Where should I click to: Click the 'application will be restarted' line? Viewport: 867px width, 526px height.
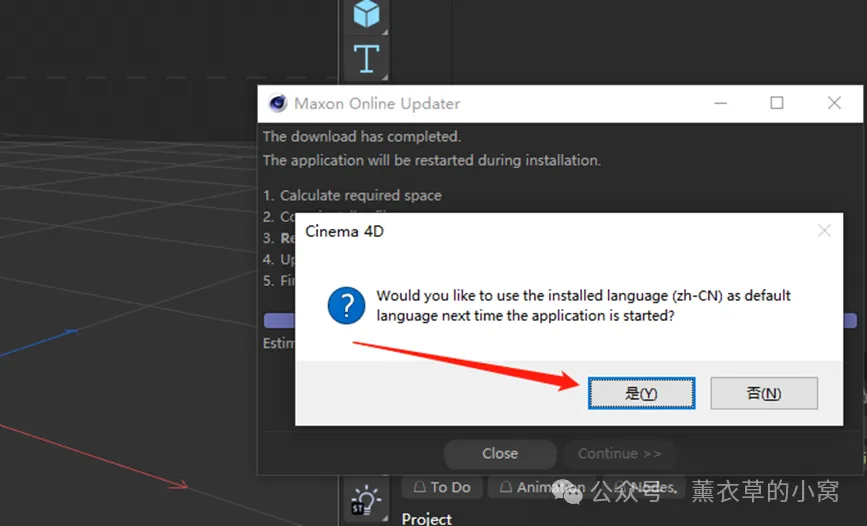[431, 160]
